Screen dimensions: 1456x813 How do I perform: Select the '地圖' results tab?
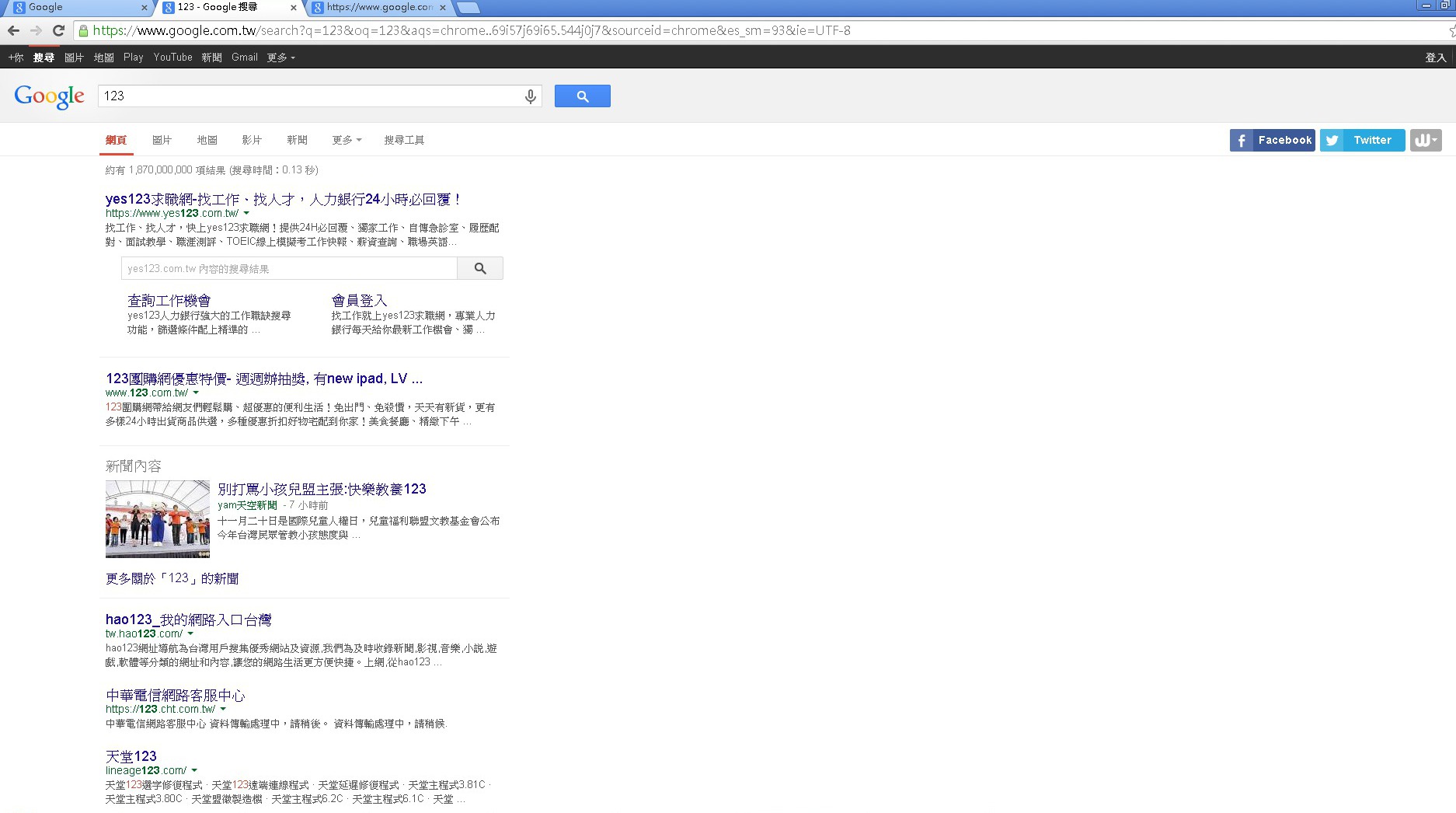pos(207,140)
